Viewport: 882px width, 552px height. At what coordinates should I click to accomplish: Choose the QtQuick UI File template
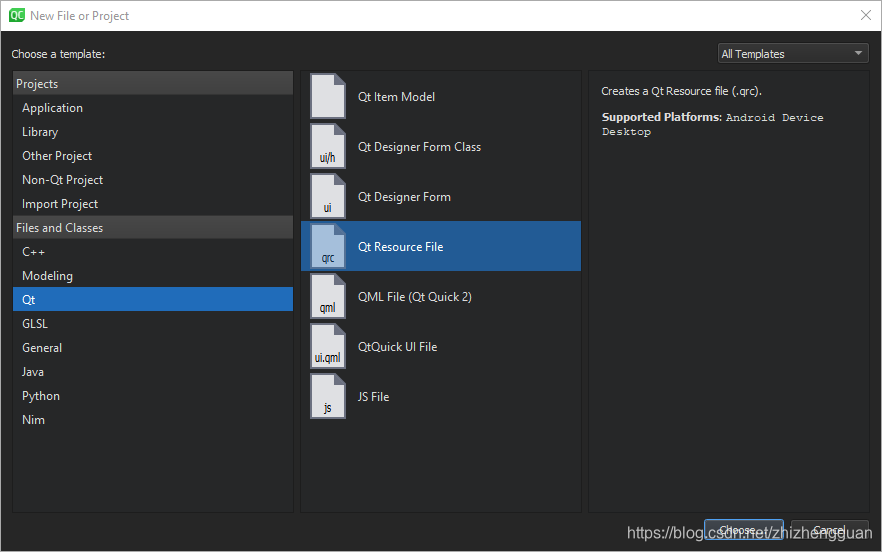click(441, 347)
